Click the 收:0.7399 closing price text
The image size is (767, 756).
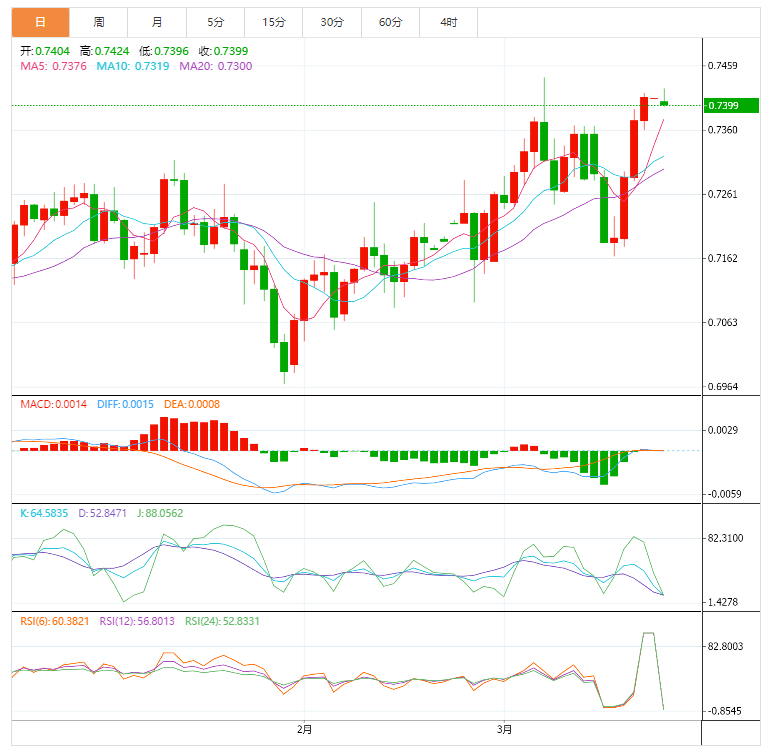tap(224, 51)
